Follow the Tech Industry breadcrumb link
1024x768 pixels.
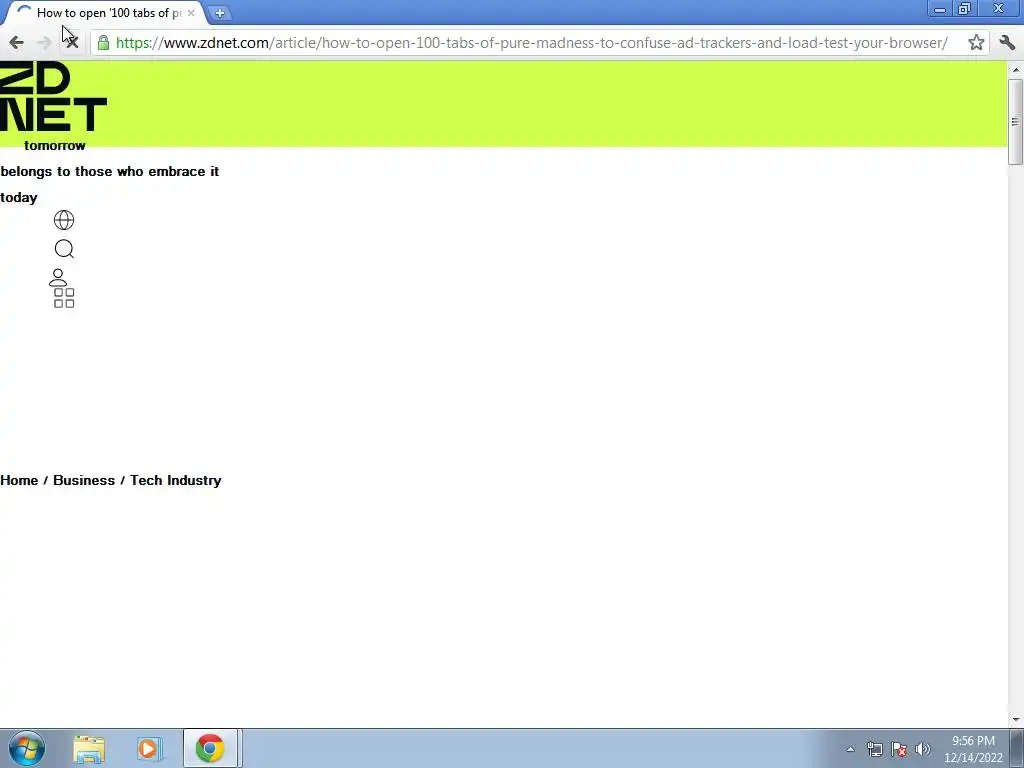(x=176, y=481)
